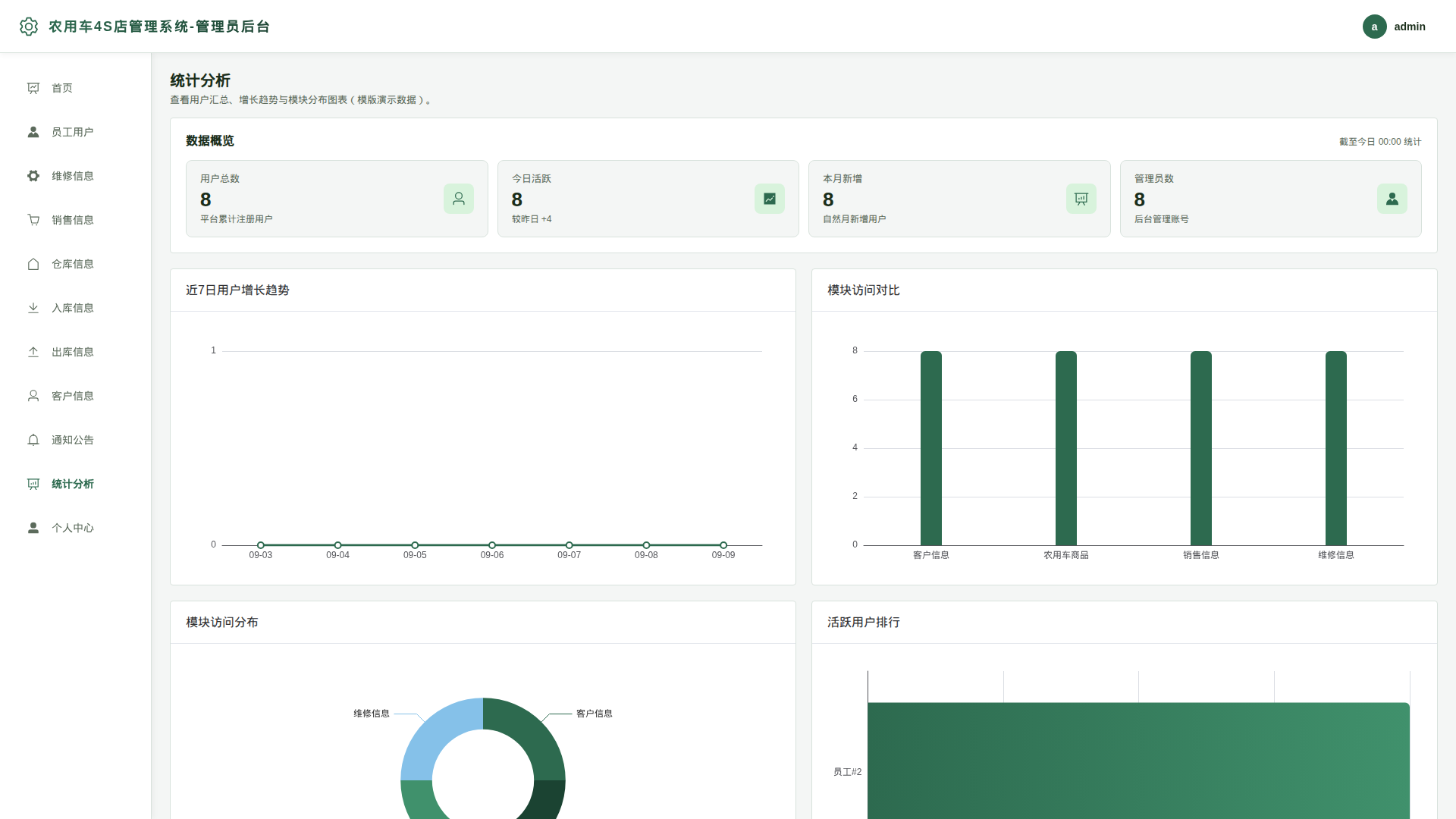1456x819 pixels.
Task: Select 销售信息 menu item
Action: 75,220
